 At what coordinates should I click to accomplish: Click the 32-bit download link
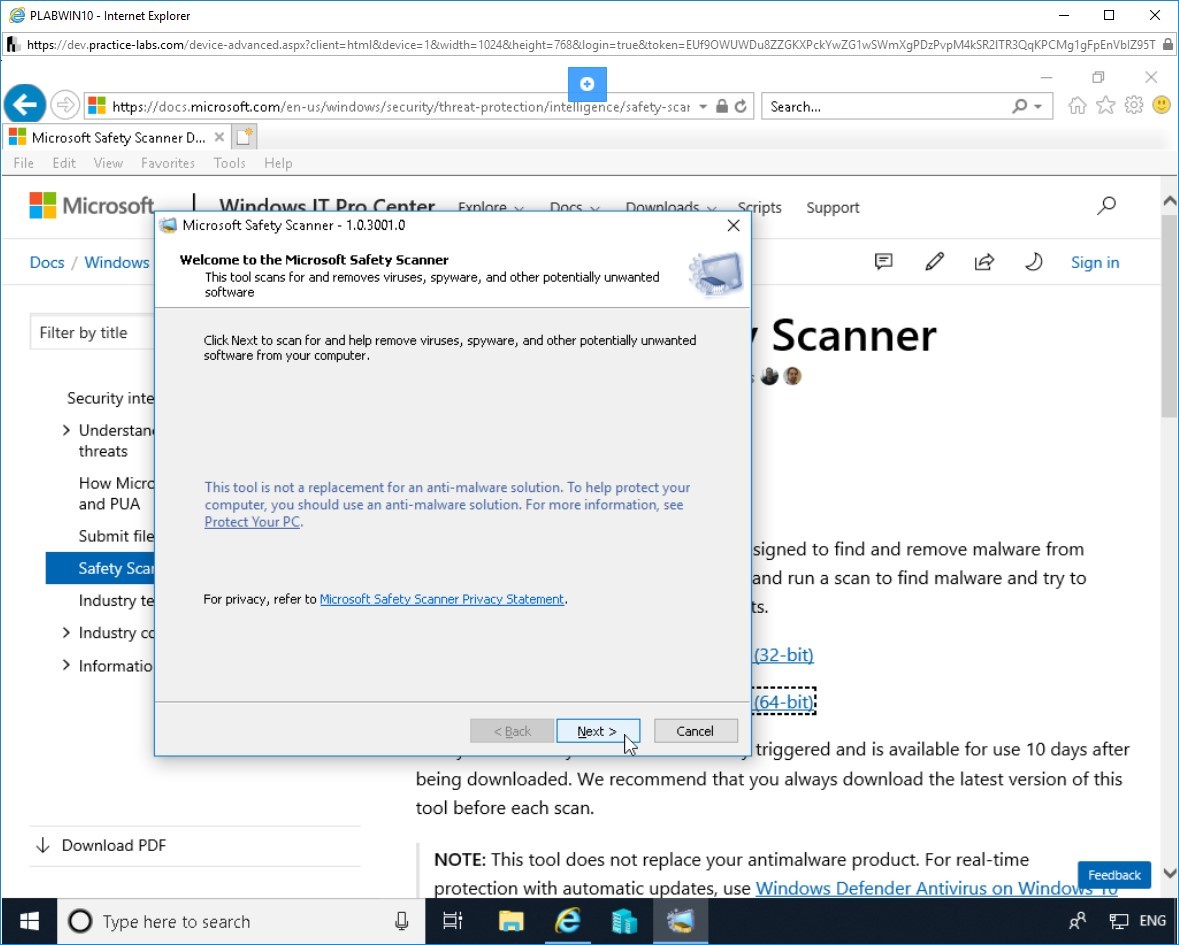click(783, 654)
